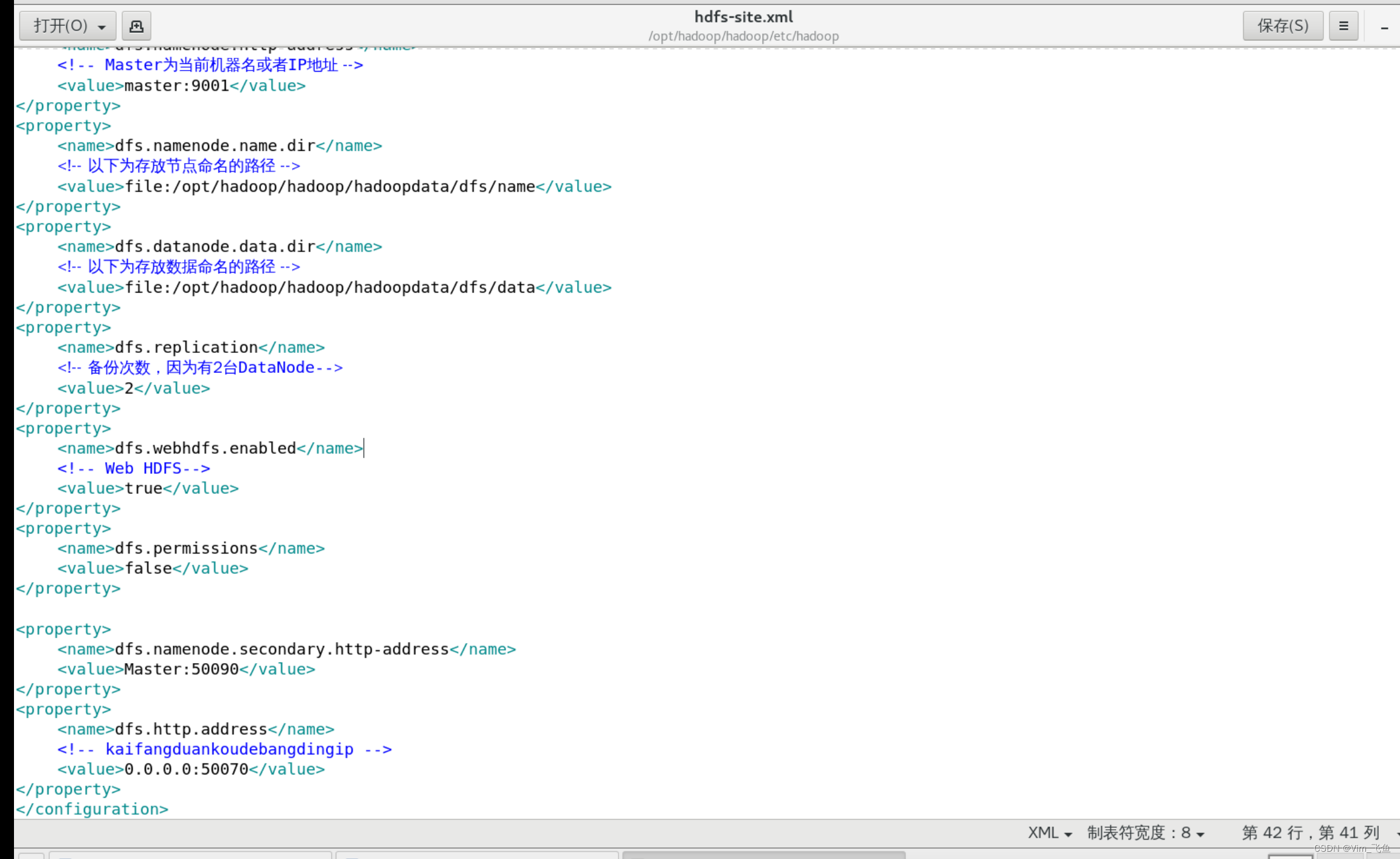Click the hdfs-site.xml title text
Image resolution: width=1400 pixels, height=859 pixels.
coord(743,17)
